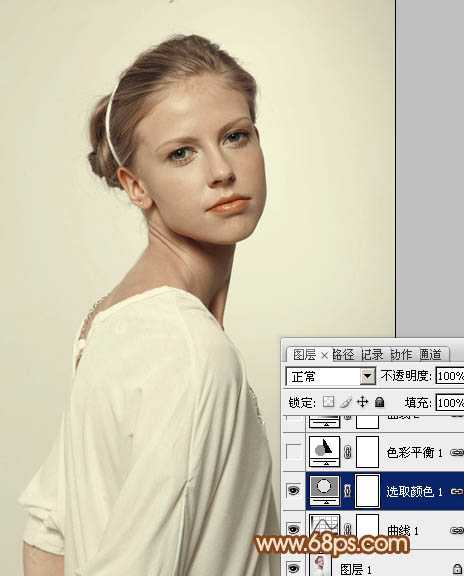The image size is (464, 576).
Task: Hide the 选取颜色 1 layer via eye
Action: pos(293,490)
